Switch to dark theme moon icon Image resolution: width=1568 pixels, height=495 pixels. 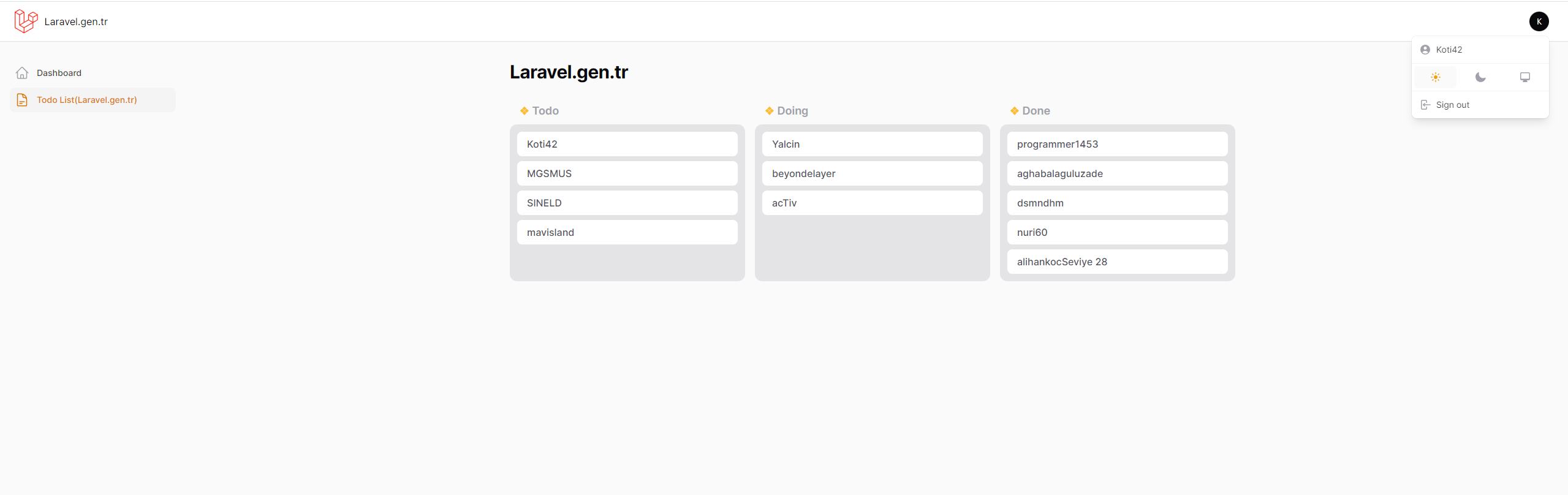(x=1480, y=77)
